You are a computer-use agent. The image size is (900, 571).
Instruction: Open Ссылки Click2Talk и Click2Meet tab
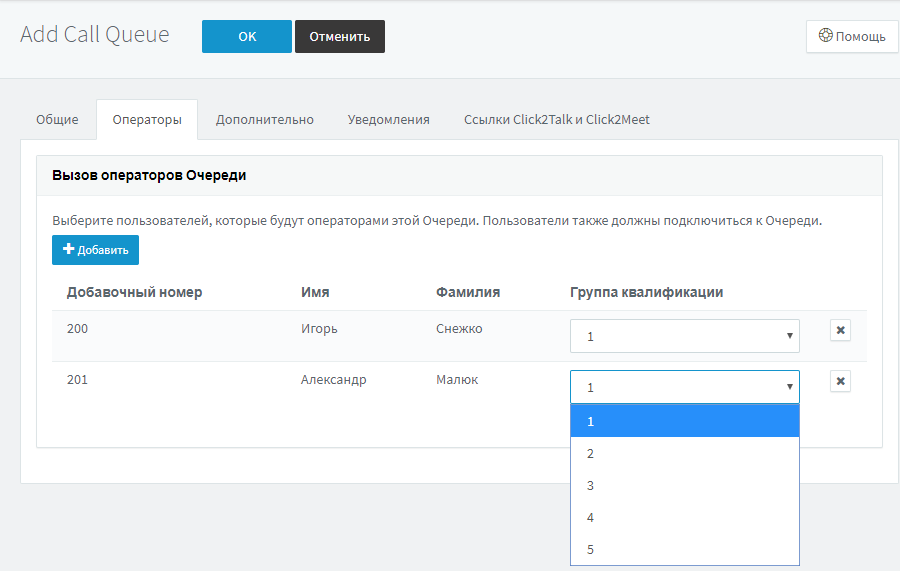point(557,119)
